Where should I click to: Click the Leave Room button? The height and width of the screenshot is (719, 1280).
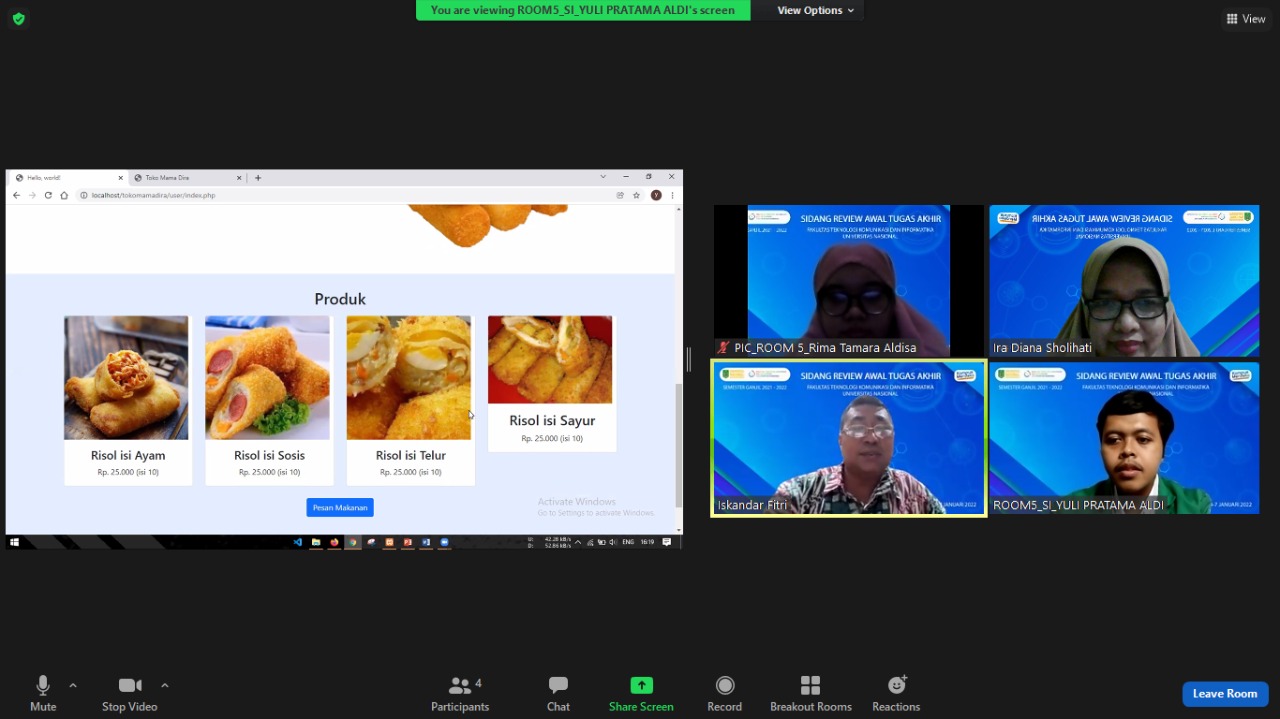coord(1224,694)
